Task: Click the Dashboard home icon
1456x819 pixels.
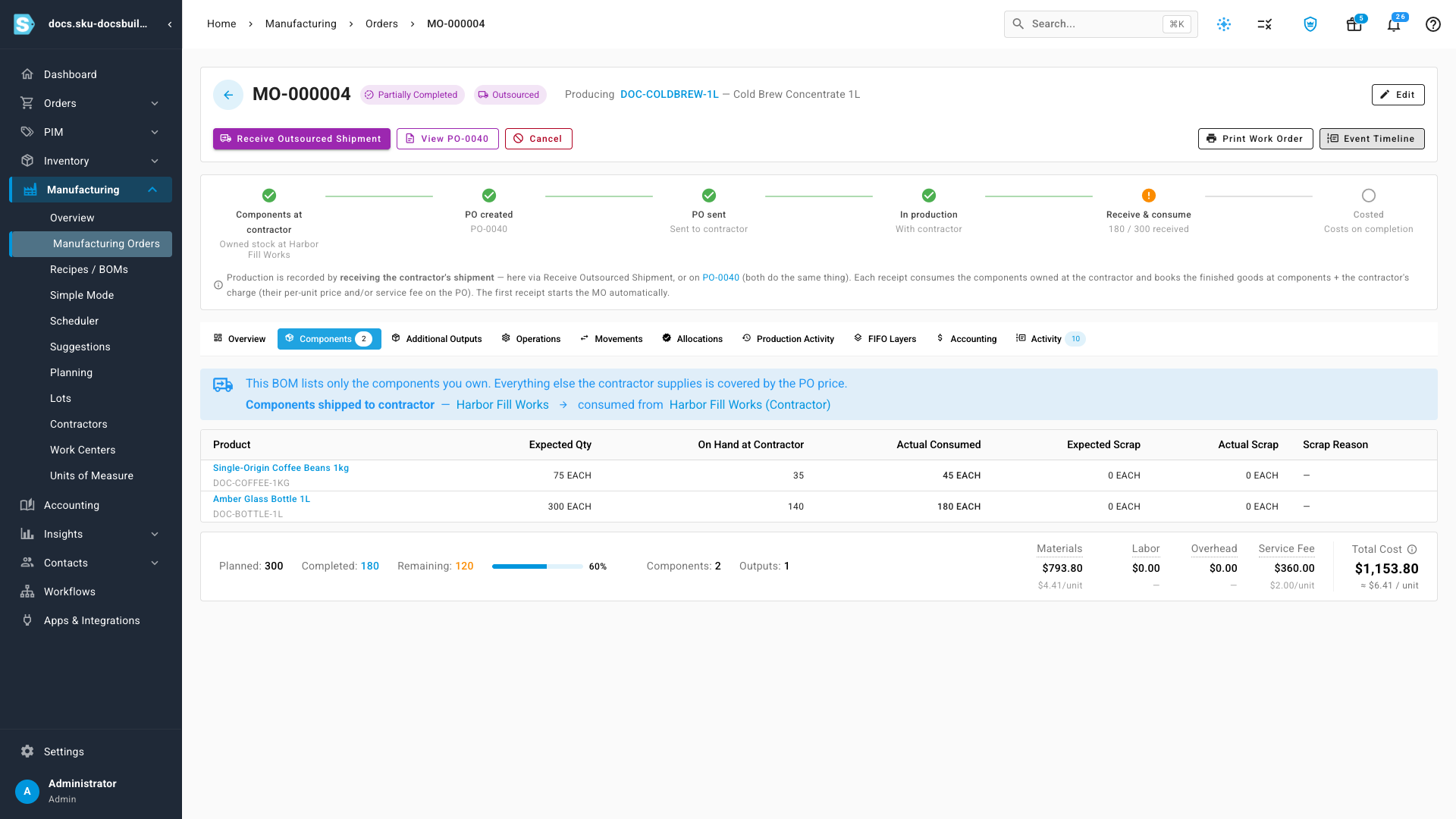Action: [27, 74]
